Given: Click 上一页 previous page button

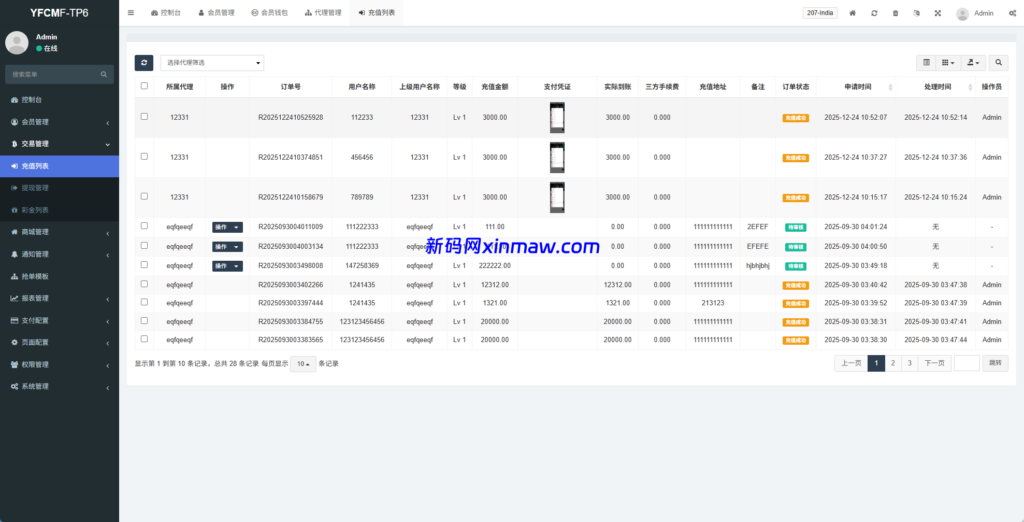Looking at the screenshot, I should [851, 363].
